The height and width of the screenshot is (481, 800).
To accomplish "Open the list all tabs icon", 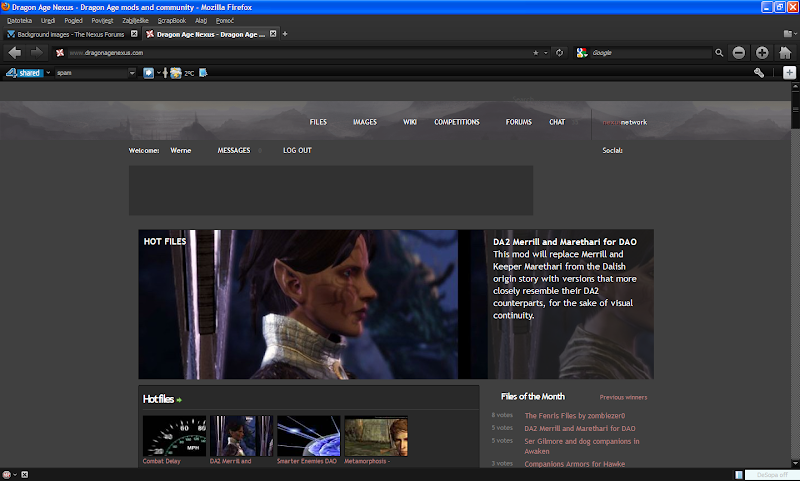I will tap(790, 34).
